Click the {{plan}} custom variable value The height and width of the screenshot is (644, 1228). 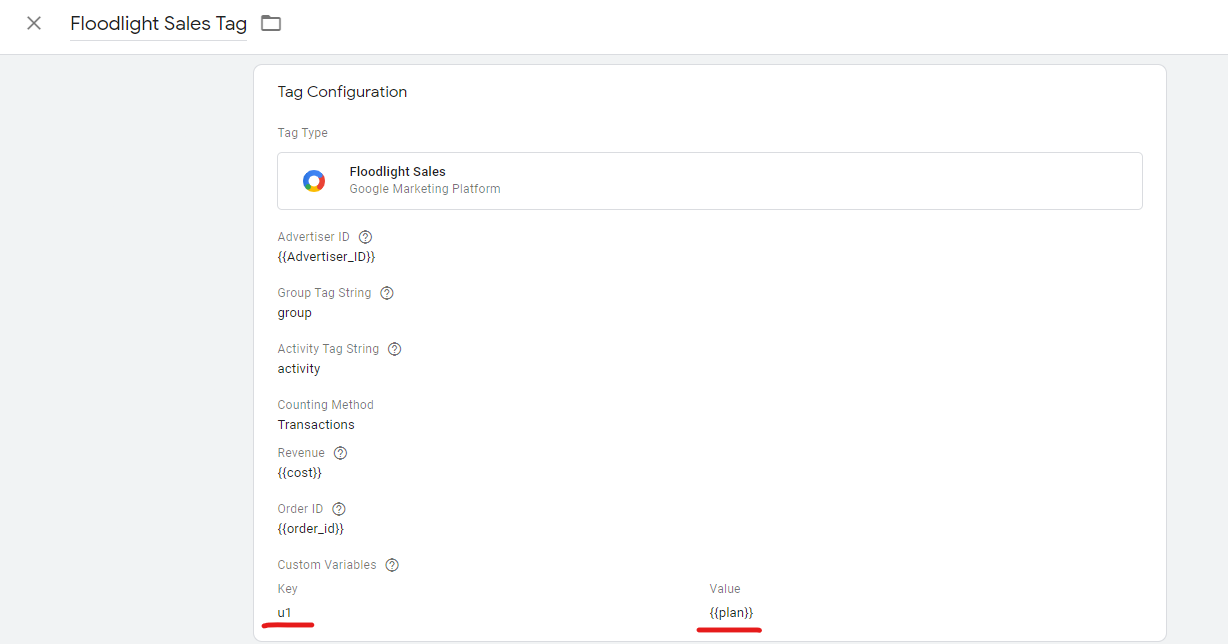[731, 613]
